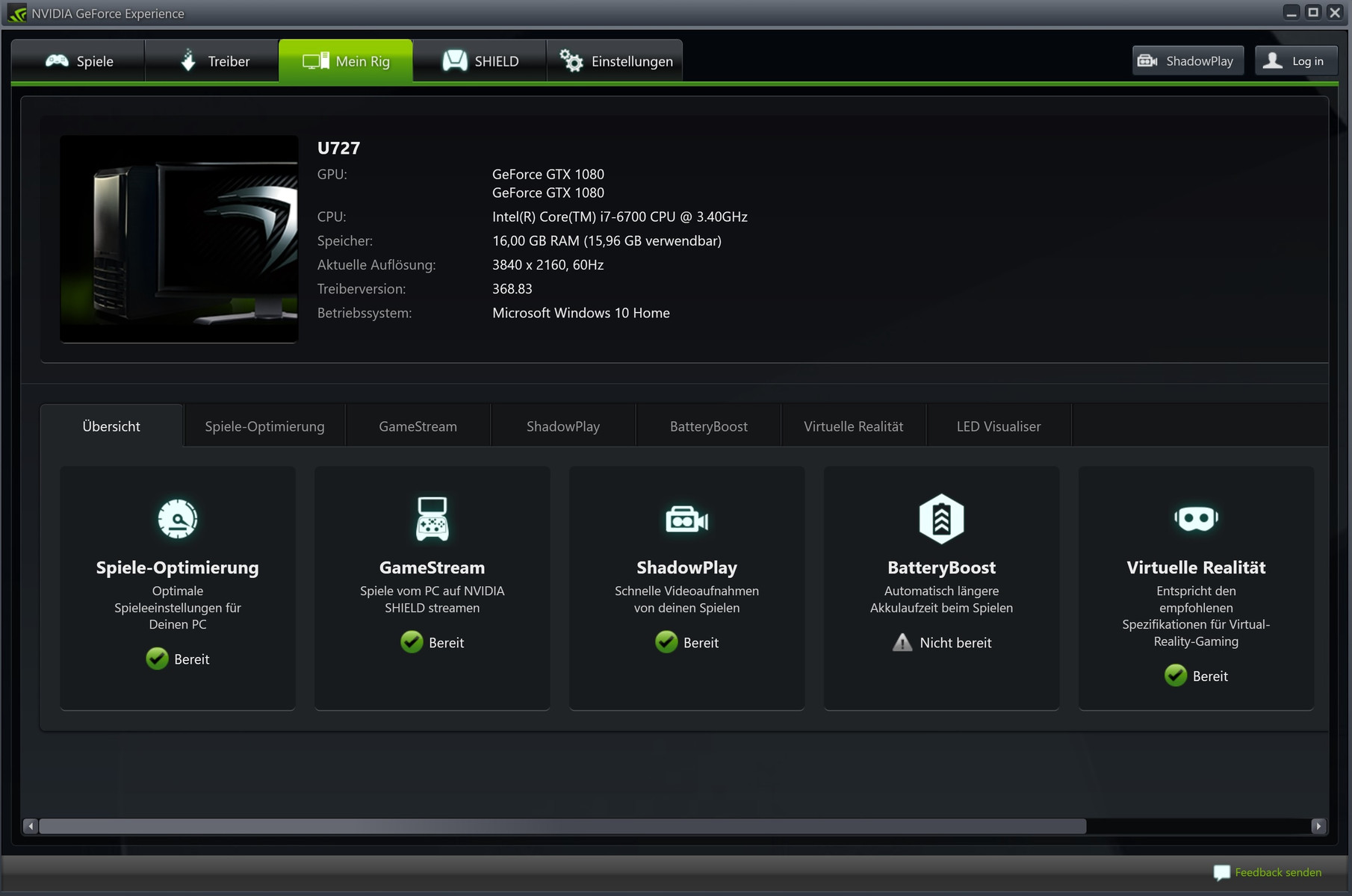Click green checkmark under Spiele-Optimierung
Viewport: 1352px width, 896px height.
157,659
